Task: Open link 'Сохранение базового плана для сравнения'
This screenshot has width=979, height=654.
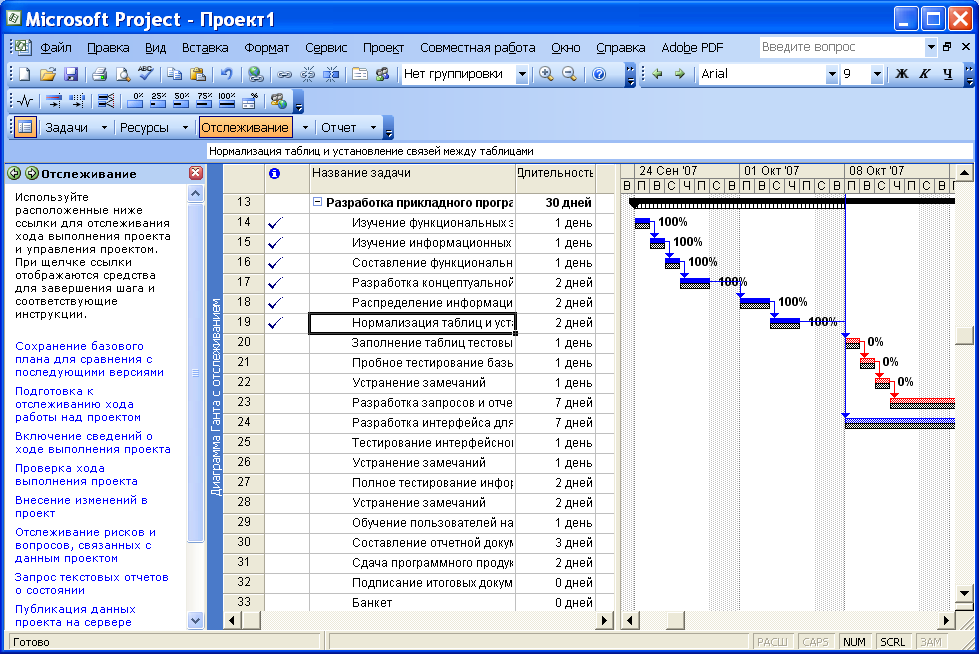Action: tap(89, 359)
